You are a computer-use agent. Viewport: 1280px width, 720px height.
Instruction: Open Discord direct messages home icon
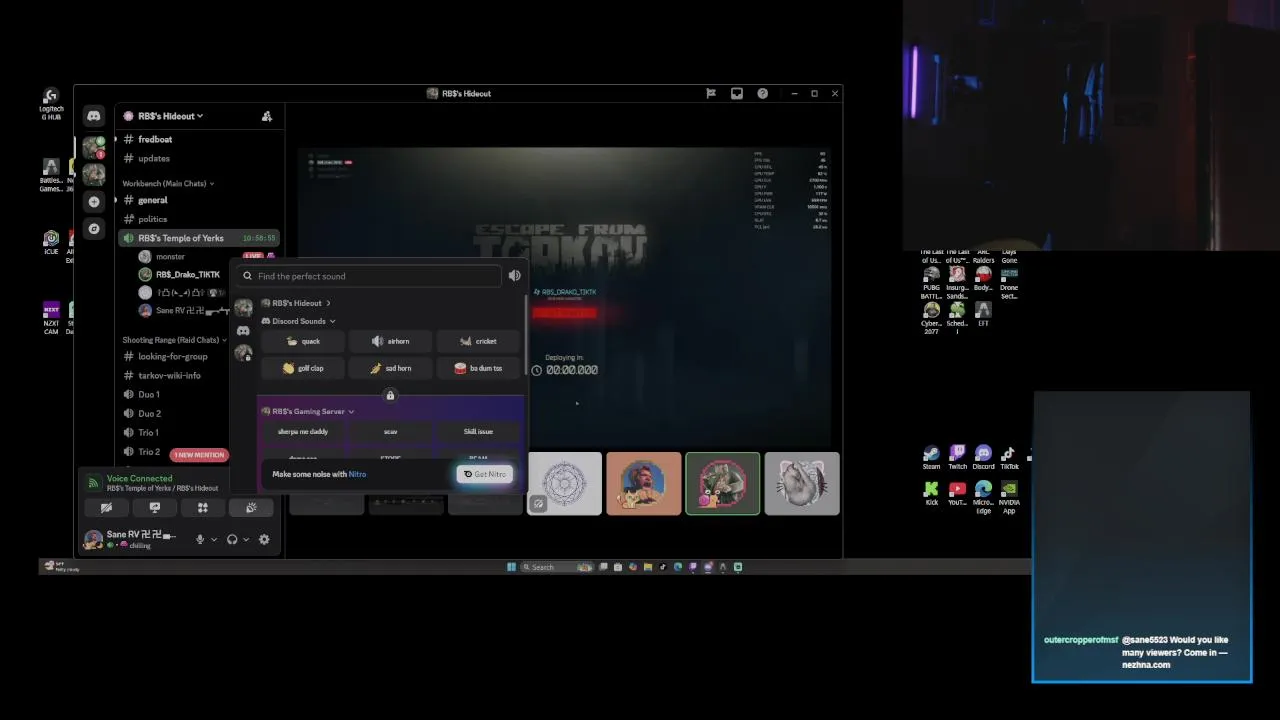click(93, 116)
